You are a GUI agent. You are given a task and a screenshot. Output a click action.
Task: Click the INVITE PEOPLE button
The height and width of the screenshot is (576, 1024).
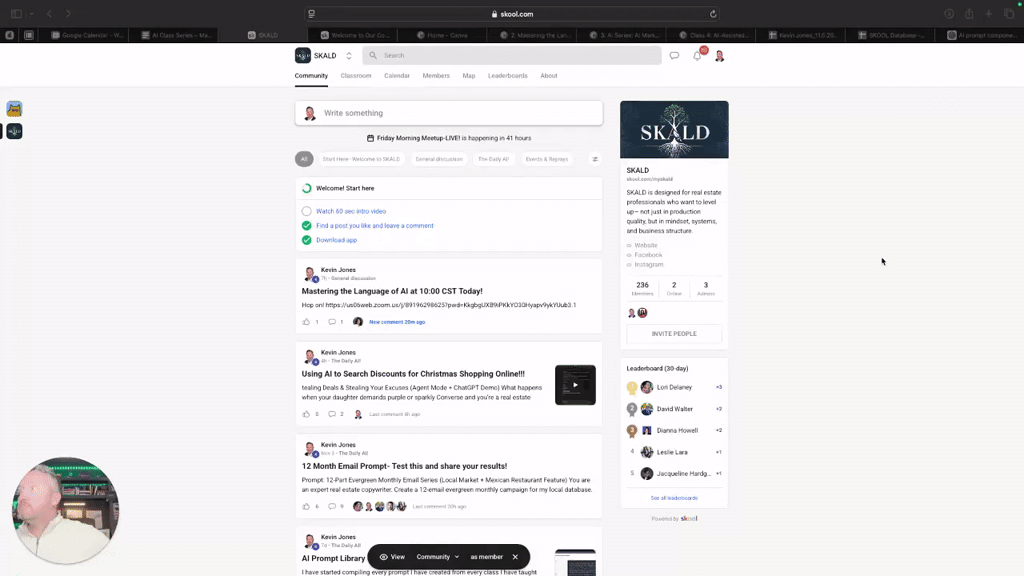tap(674, 334)
